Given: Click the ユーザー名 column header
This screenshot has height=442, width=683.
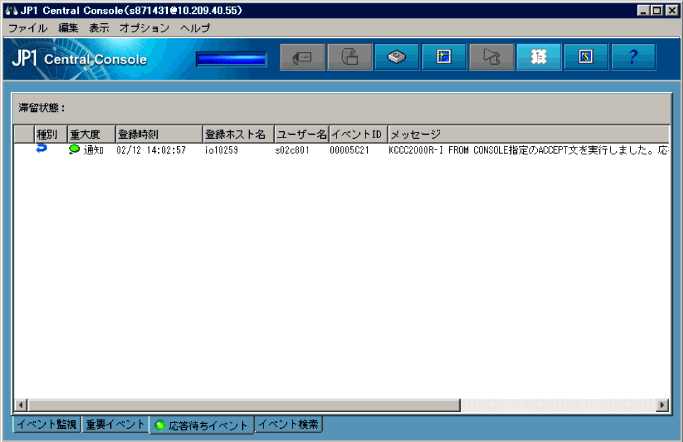Looking at the screenshot, I should (301, 134).
